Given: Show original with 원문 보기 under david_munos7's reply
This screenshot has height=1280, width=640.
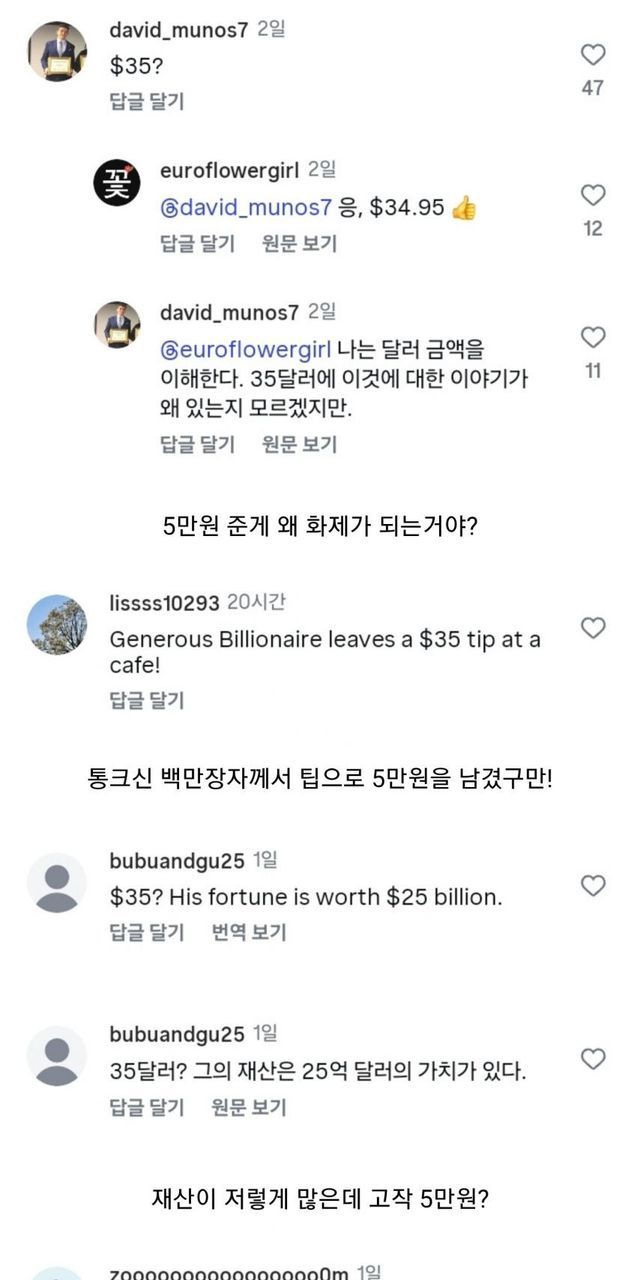Looking at the screenshot, I should coord(299,444).
